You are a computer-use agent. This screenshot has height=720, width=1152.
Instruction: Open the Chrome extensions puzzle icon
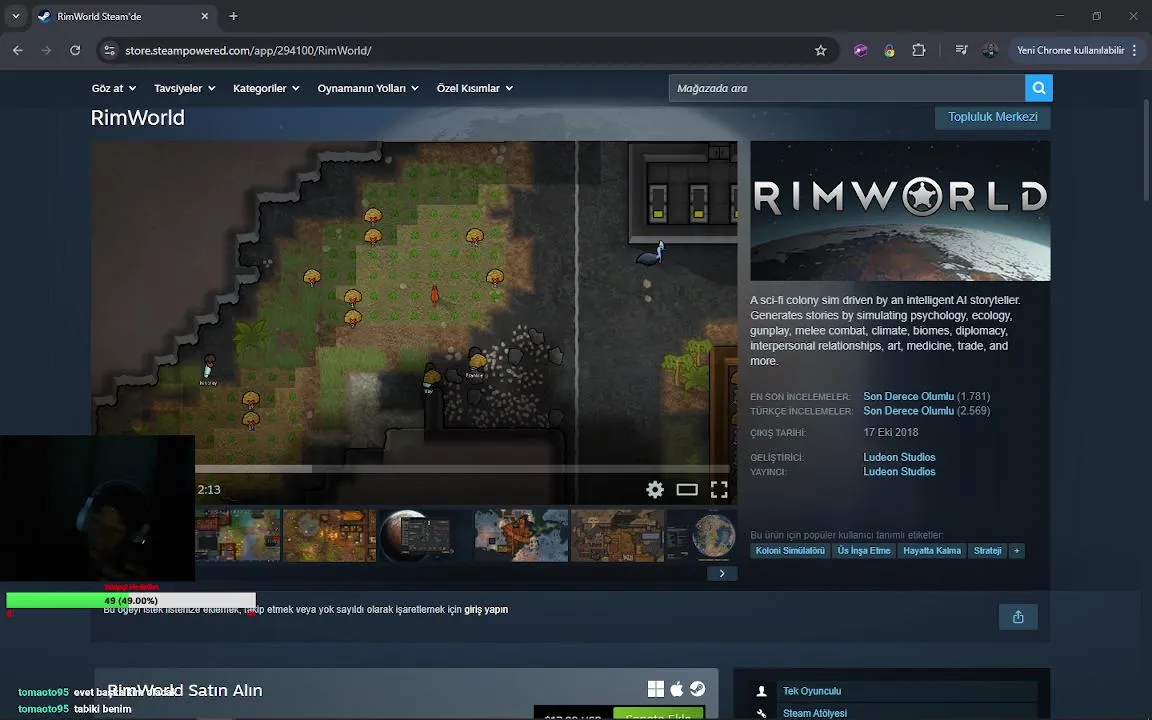pyautogui.click(x=918, y=51)
